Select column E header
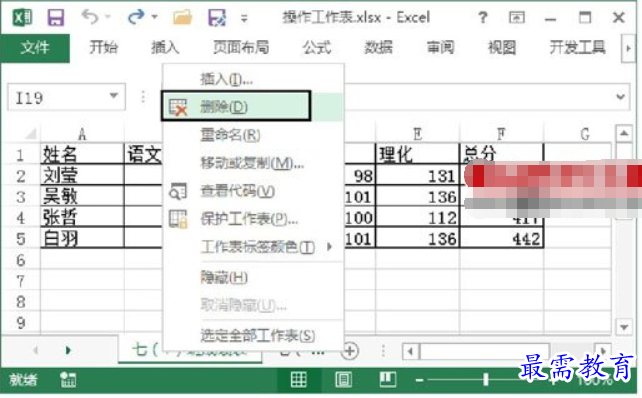The image size is (642, 398). click(x=418, y=134)
